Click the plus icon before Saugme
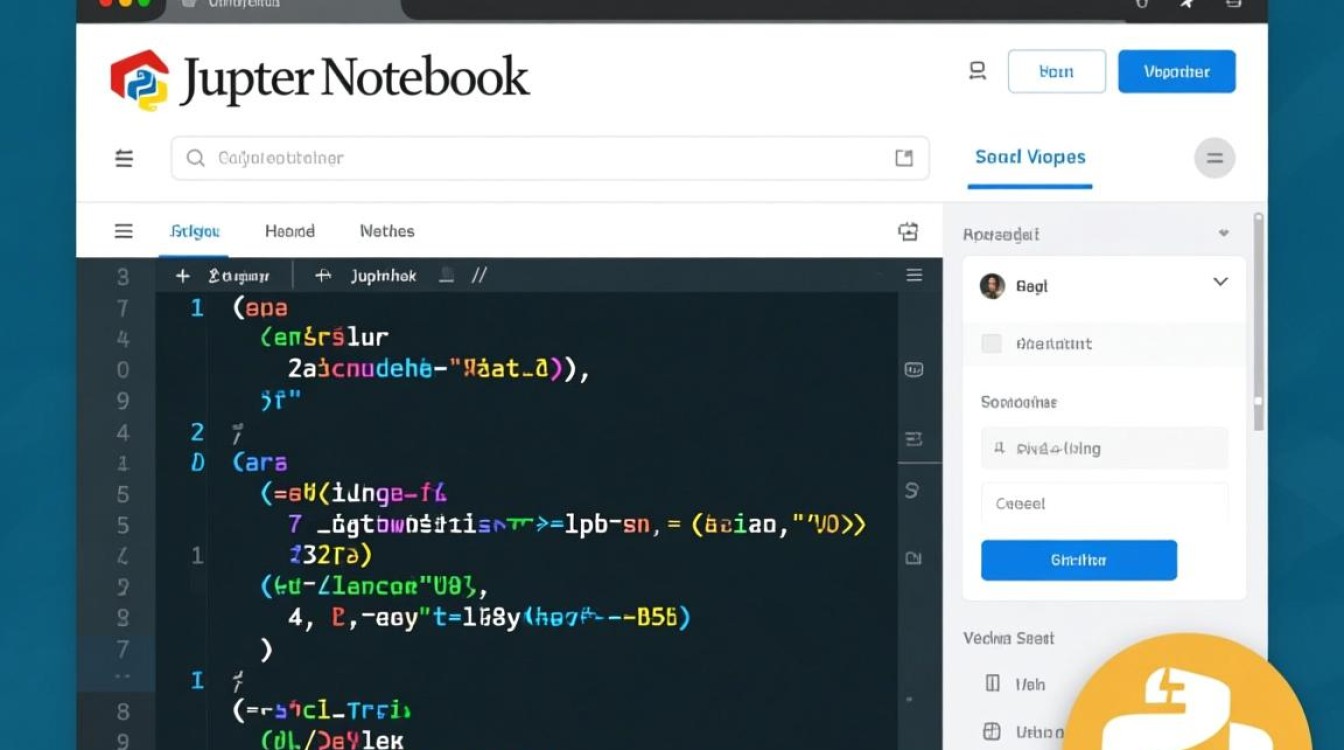The image size is (1344, 750). pyautogui.click(x=182, y=276)
